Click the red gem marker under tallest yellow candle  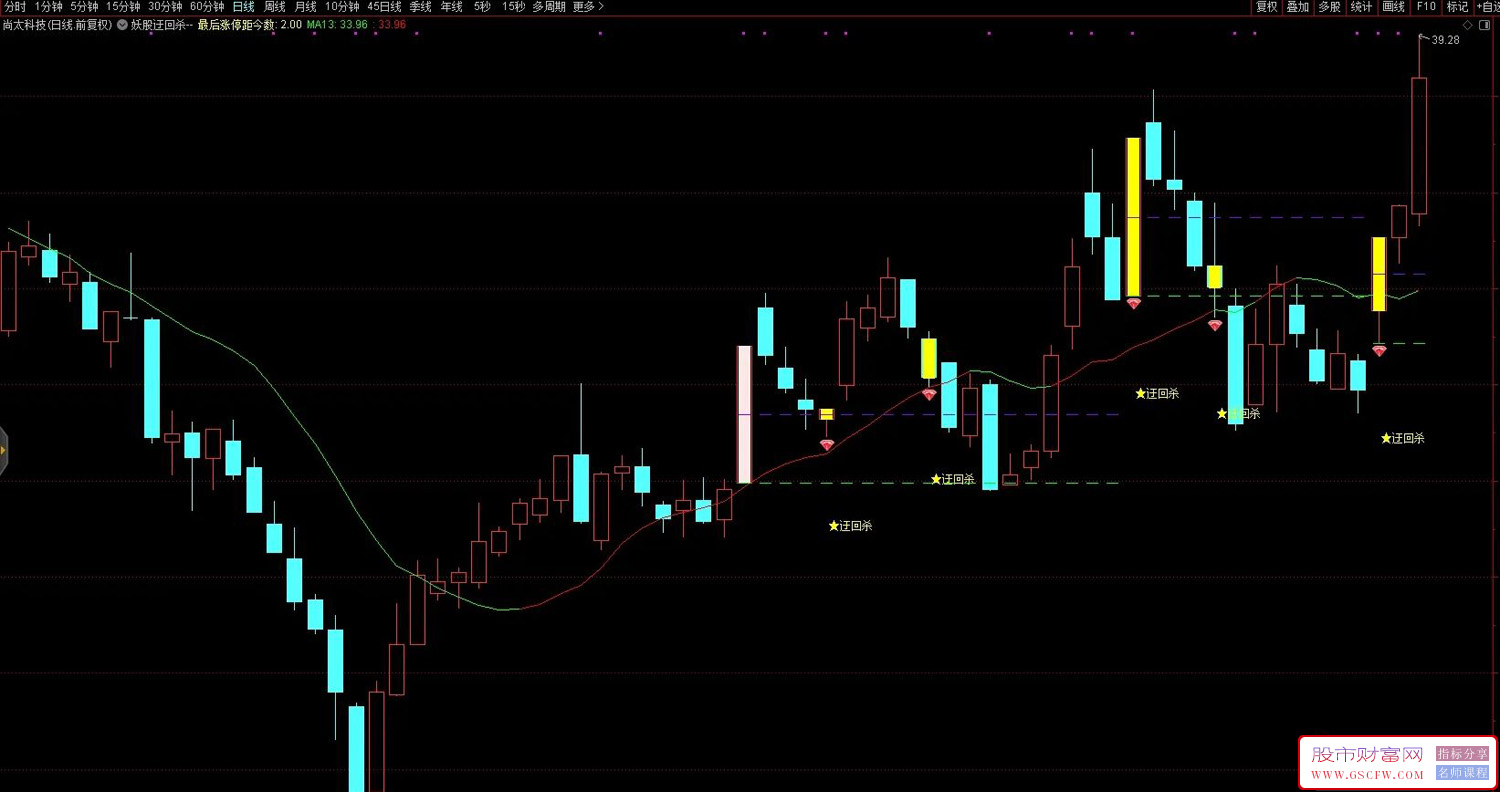pyautogui.click(x=1133, y=303)
